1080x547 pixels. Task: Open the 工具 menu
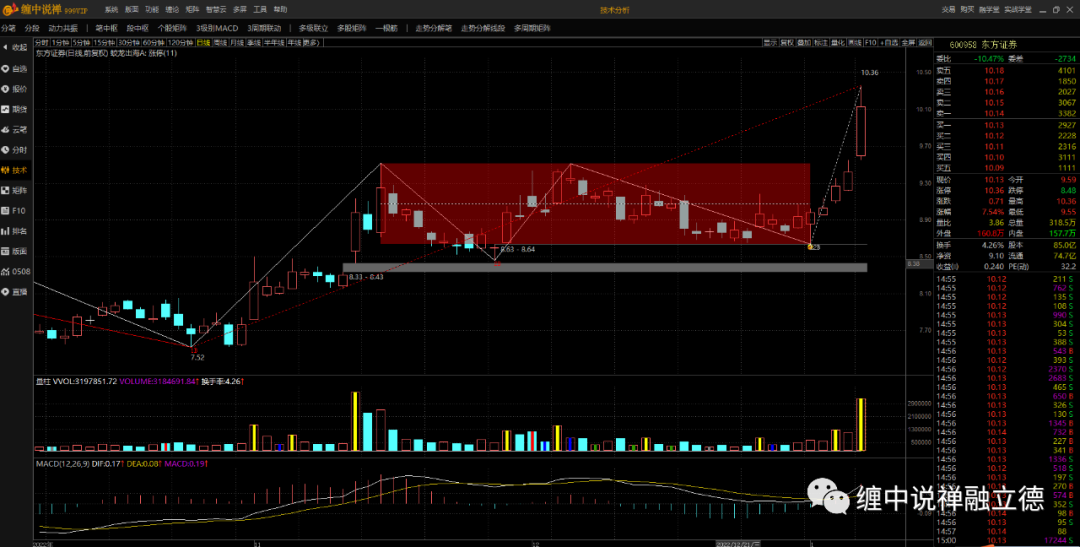tap(260, 10)
